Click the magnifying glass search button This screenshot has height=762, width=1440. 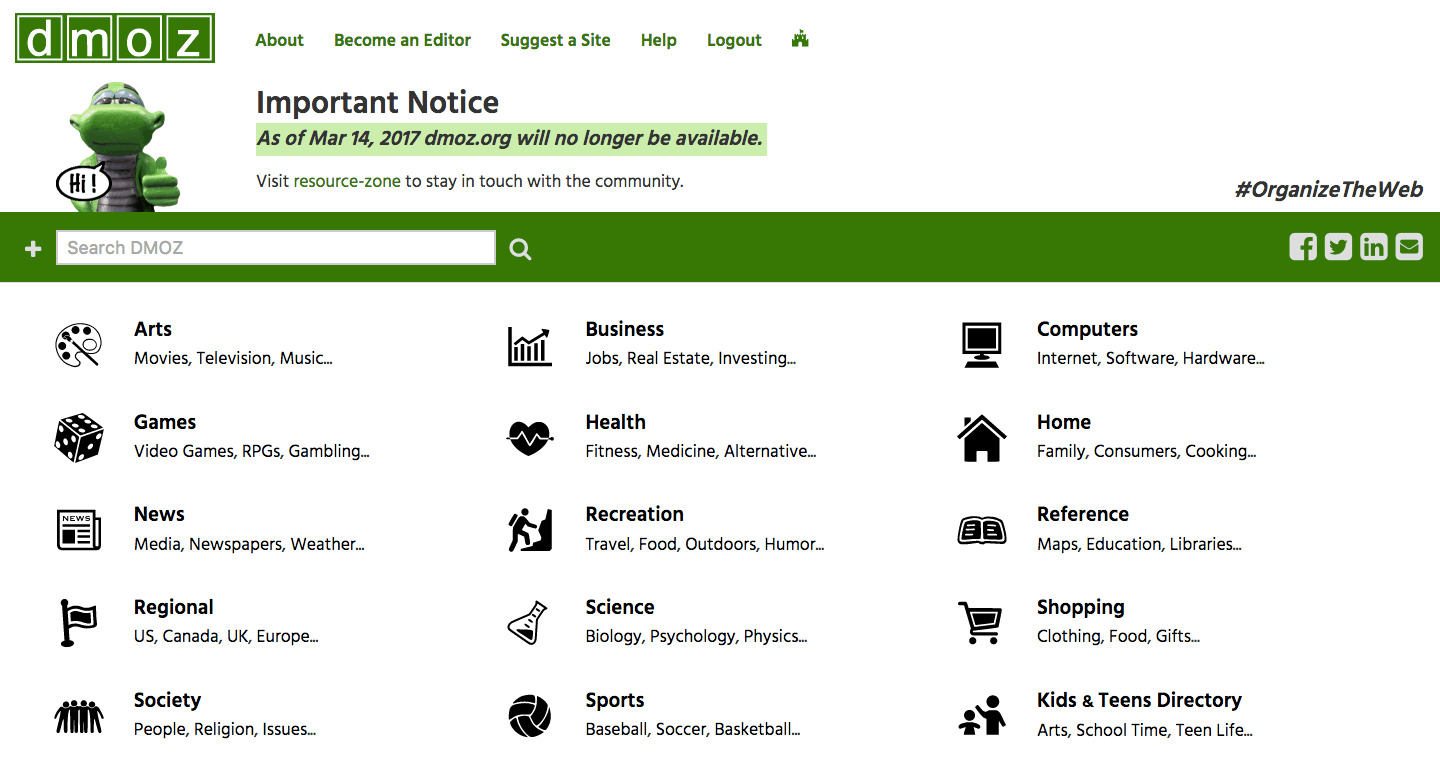click(520, 249)
